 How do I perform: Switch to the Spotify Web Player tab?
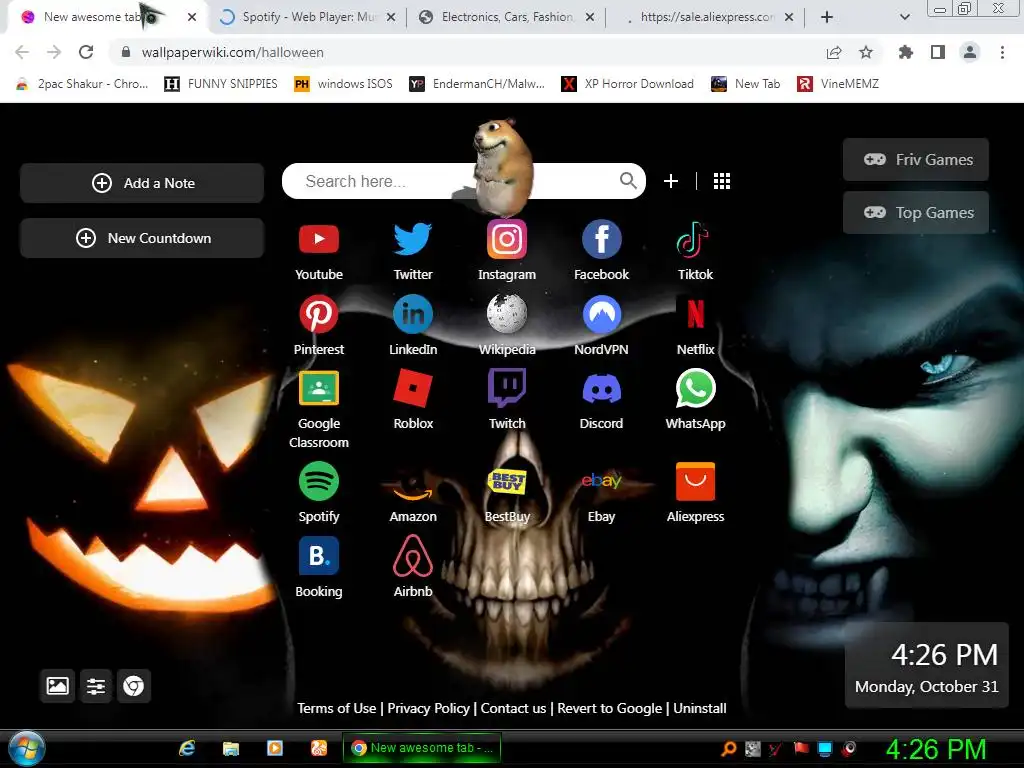pyautogui.click(x=308, y=17)
